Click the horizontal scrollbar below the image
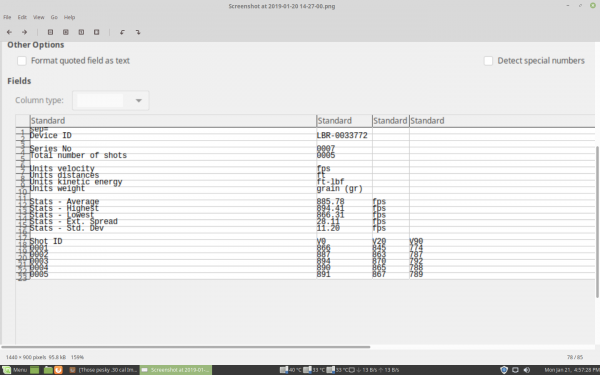The height and width of the screenshot is (375, 600). 186,347
